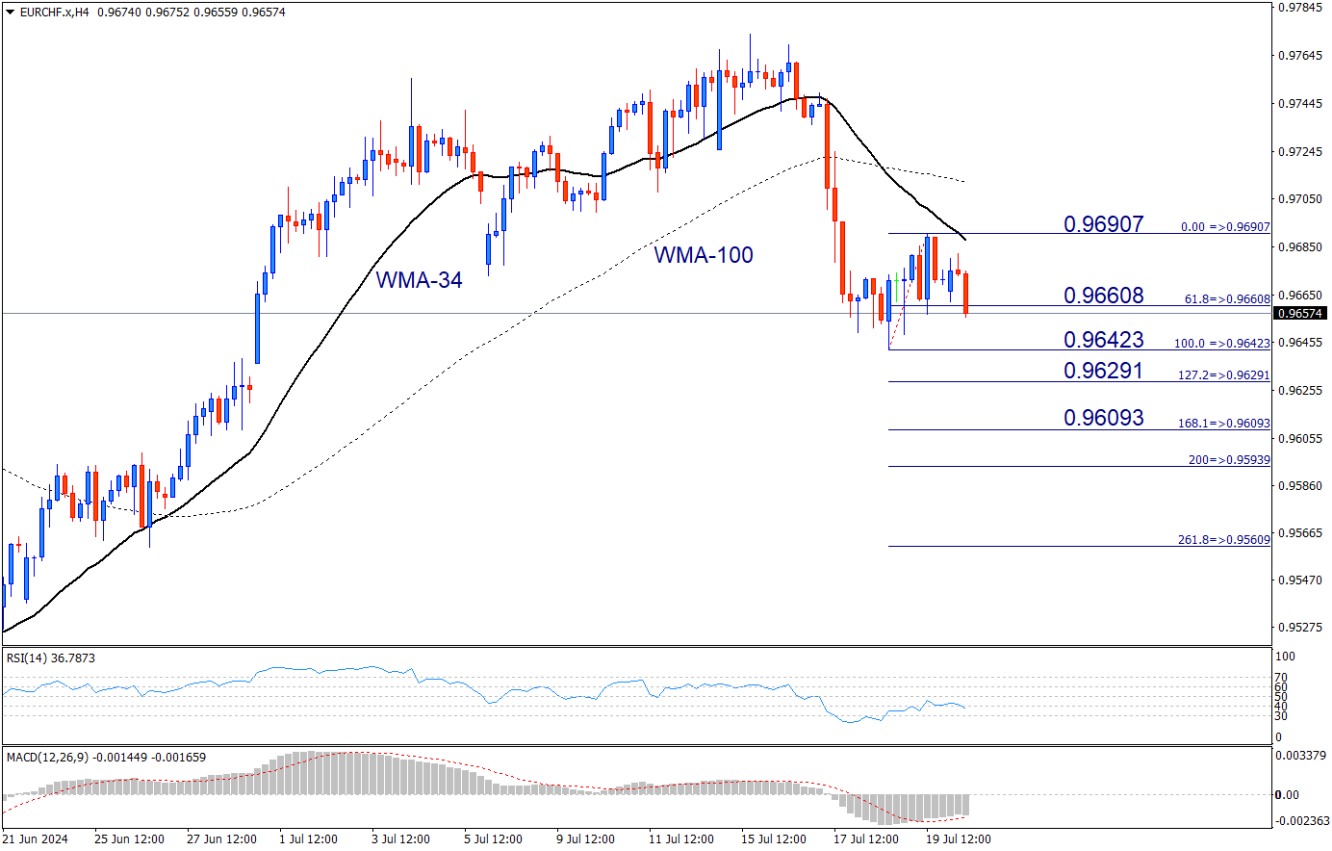
Task: Click the large 0.96907 price label
Action: (x=1103, y=224)
